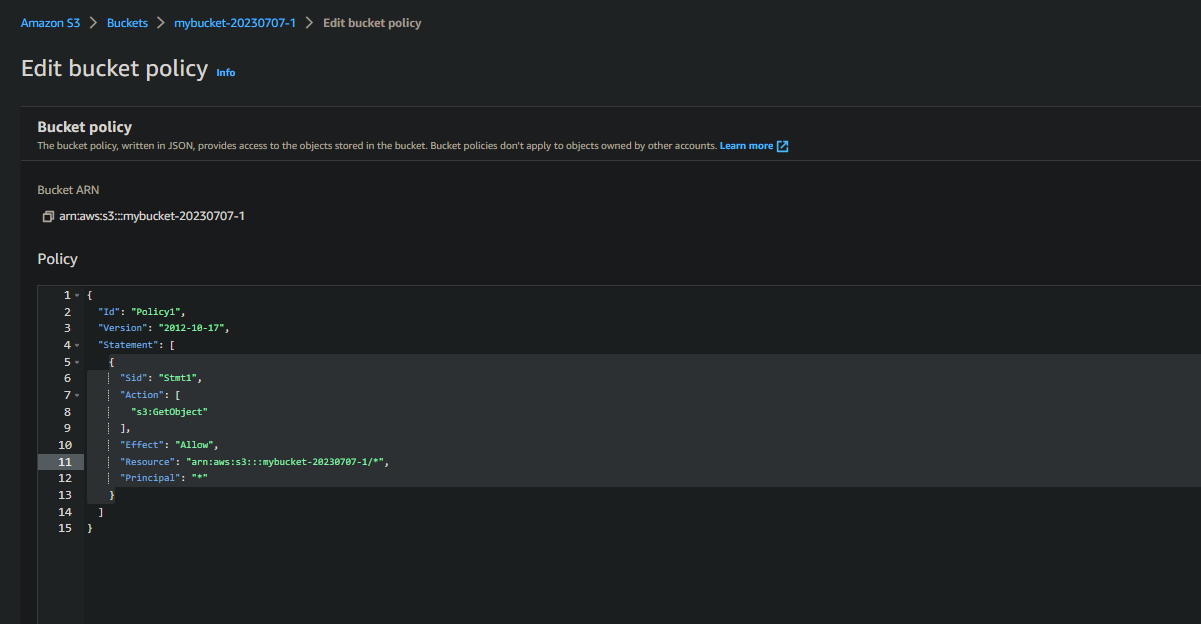Click the Learn more link
Viewport: 1201px width, 624px height.
(746, 146)
